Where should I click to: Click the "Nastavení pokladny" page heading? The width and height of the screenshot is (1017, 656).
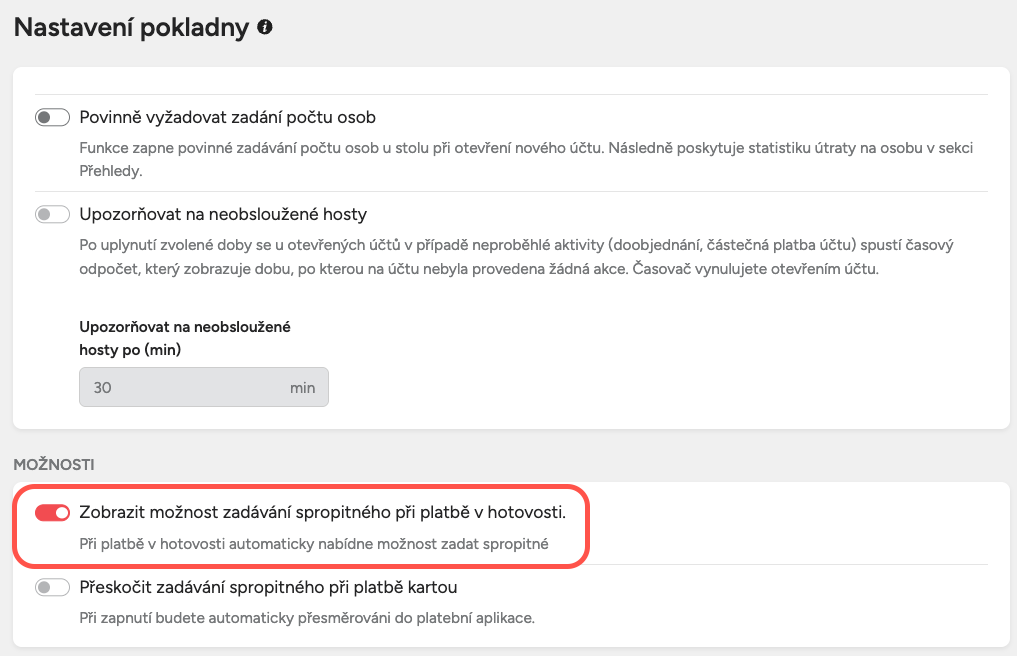(x=130, y=28)
